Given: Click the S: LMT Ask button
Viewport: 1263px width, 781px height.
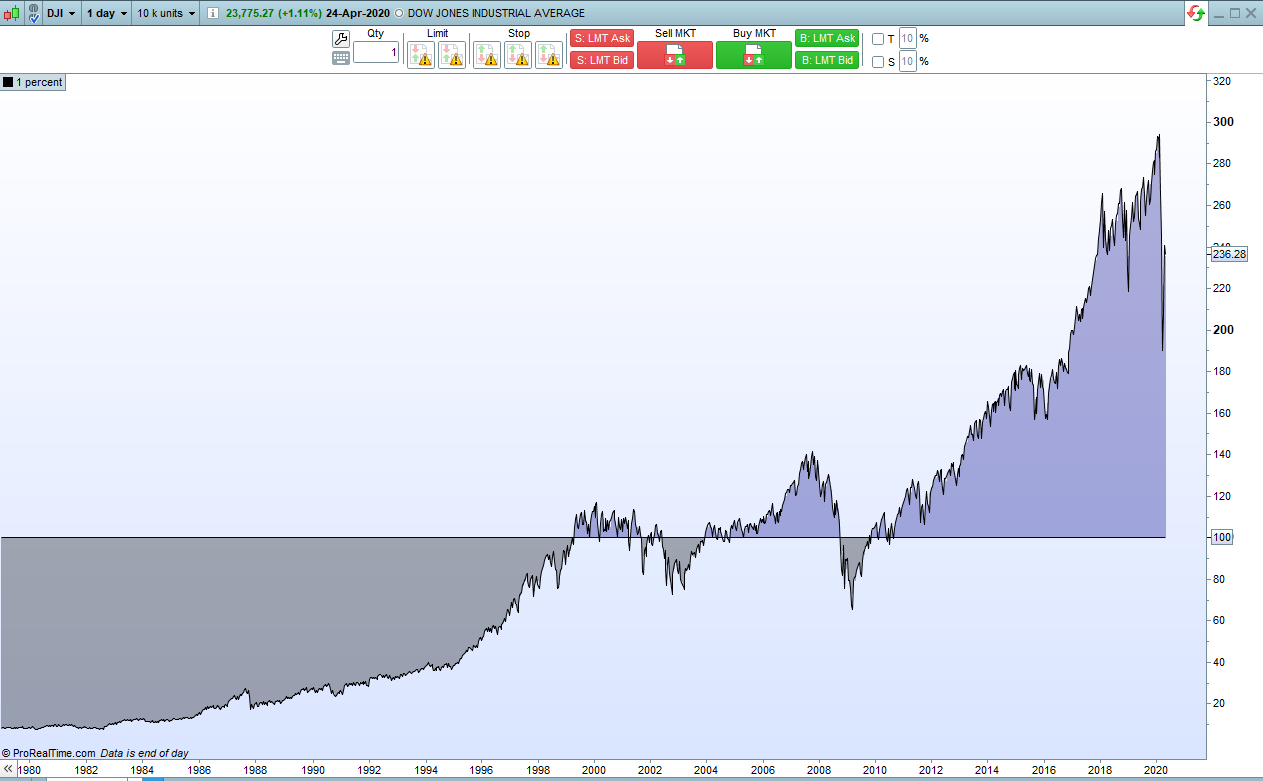Looking at the screenshot, I should click(602, 38).
